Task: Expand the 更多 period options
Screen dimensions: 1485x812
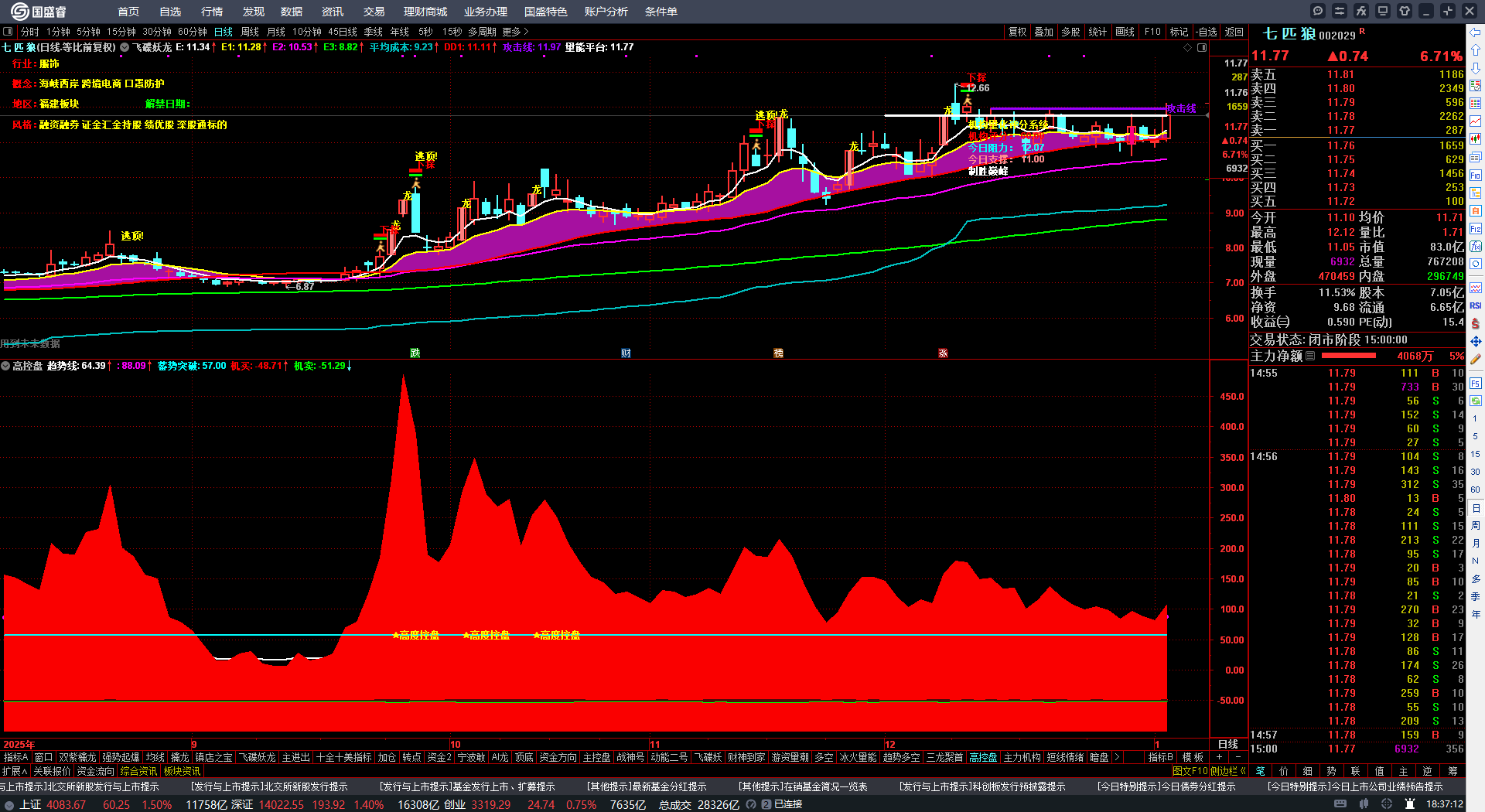Action: coord(515,32)
